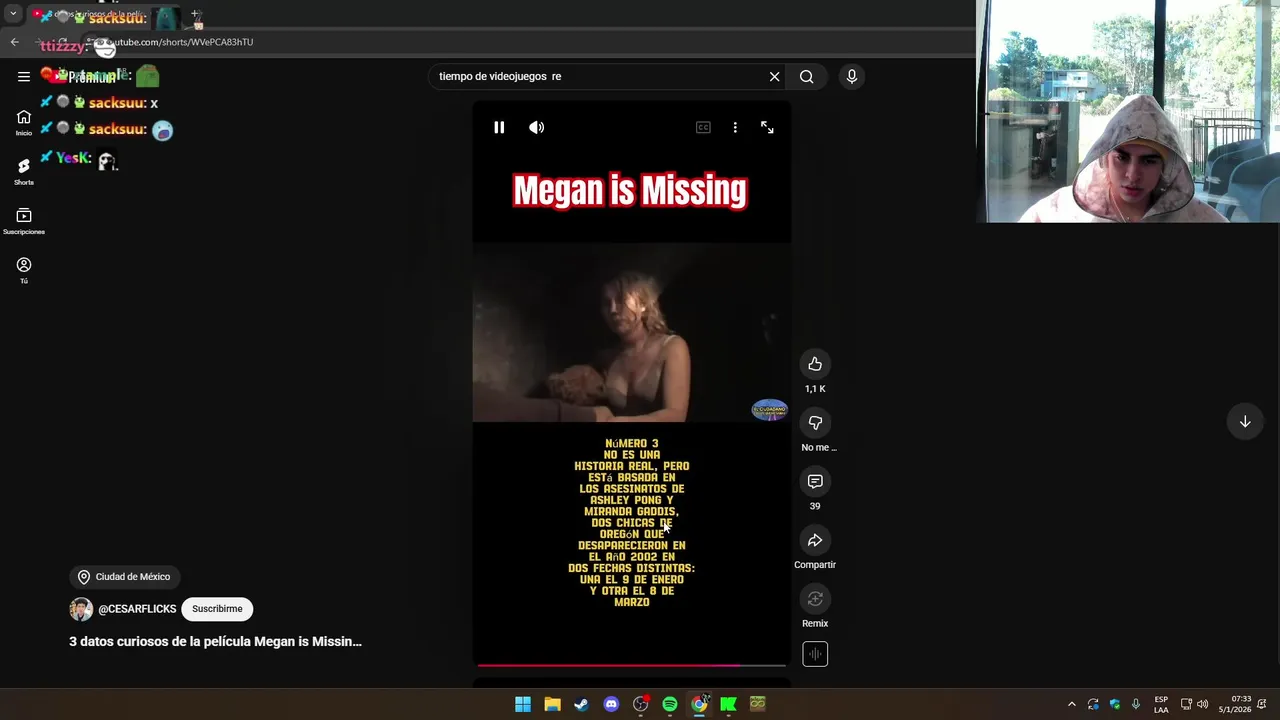Open the @CESARFLICKS channel link
Viewport: 1280px width, 720px height.
coord(137,609)
